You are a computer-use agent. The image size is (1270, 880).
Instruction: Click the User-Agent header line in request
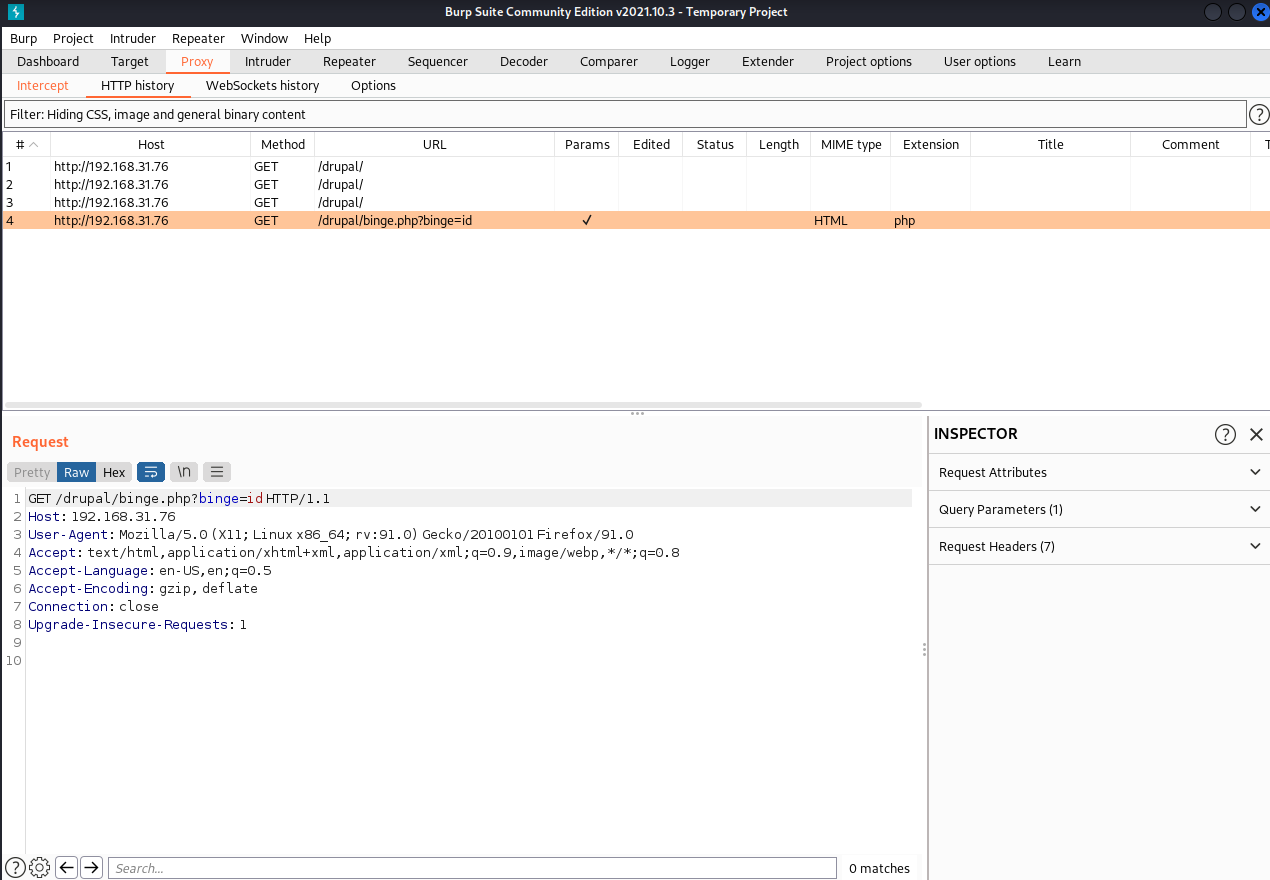click(330, 534)
